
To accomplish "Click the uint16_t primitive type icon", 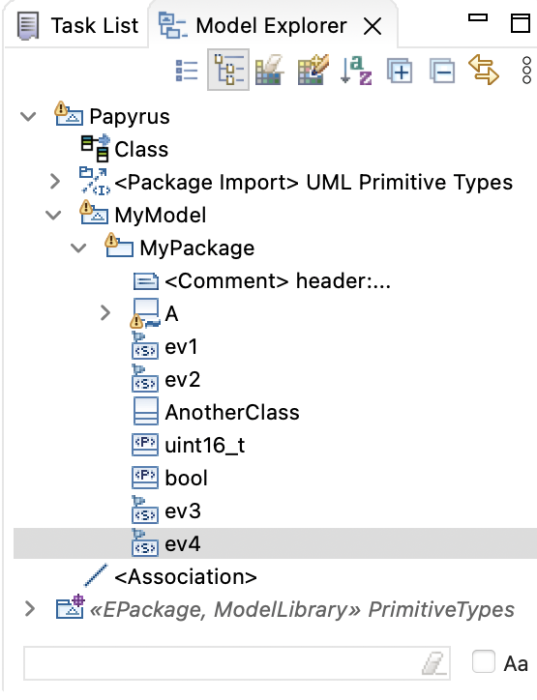I will click(145, 445).
